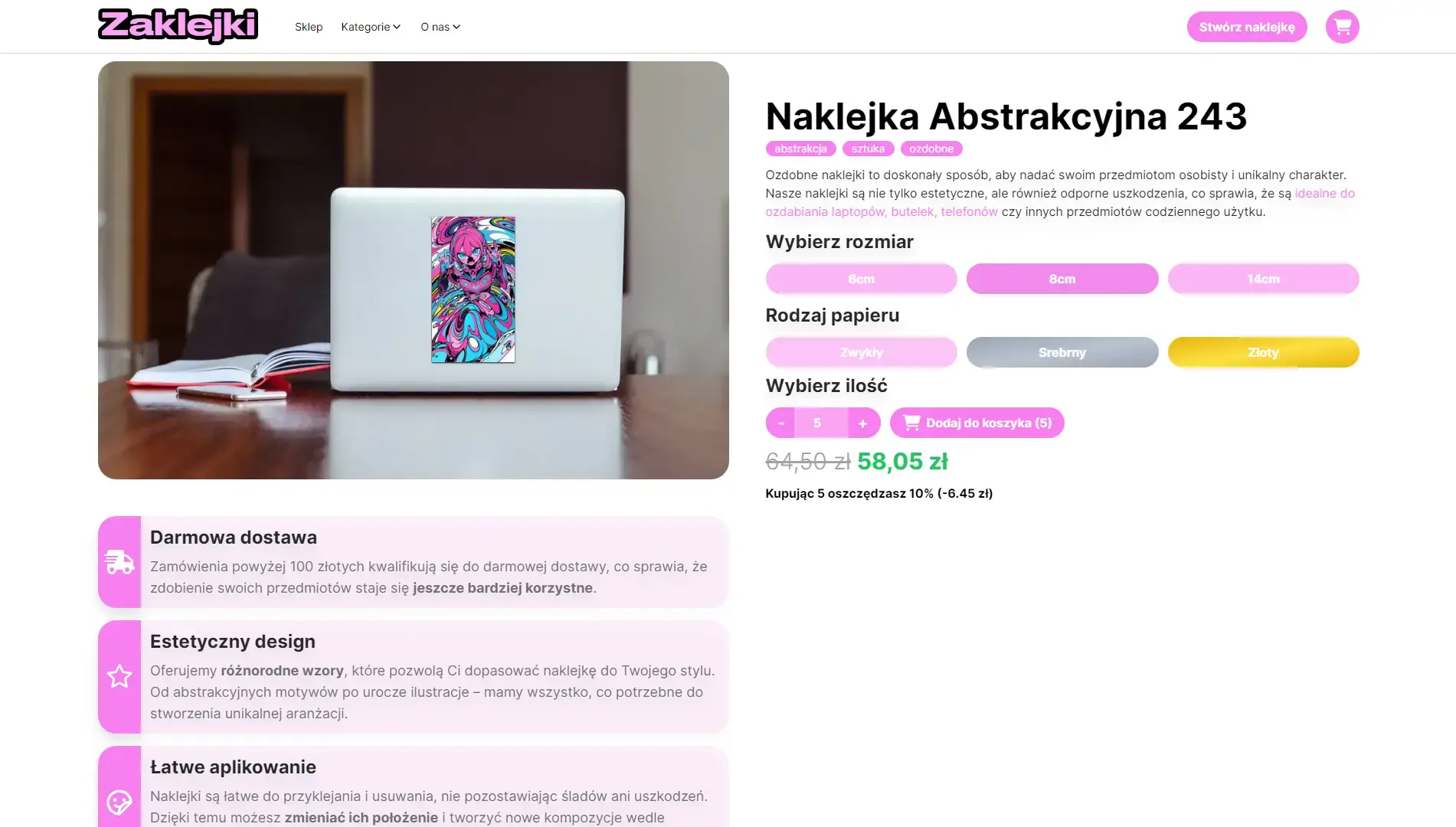Viewport: 1456px width, 827px height.
Task: Increase quantity with the plus button
Action: [863, 423]
